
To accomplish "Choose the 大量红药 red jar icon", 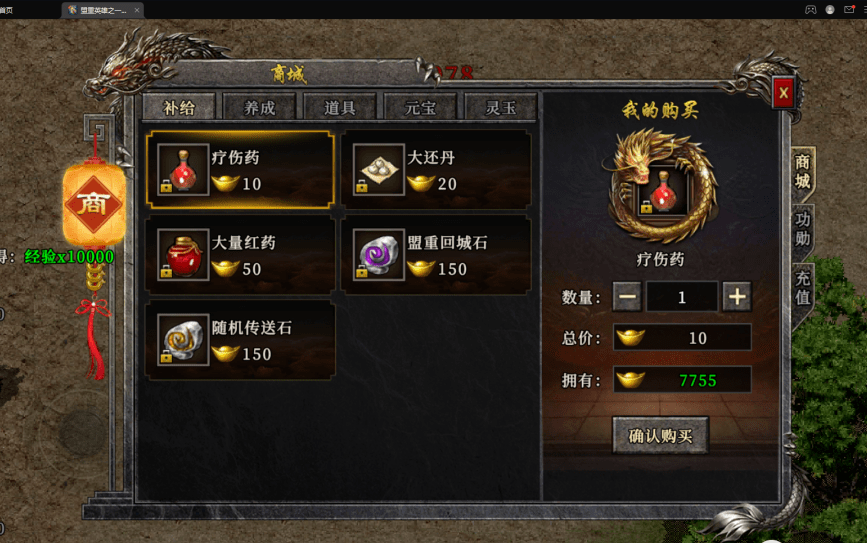I will coord(183,255).
